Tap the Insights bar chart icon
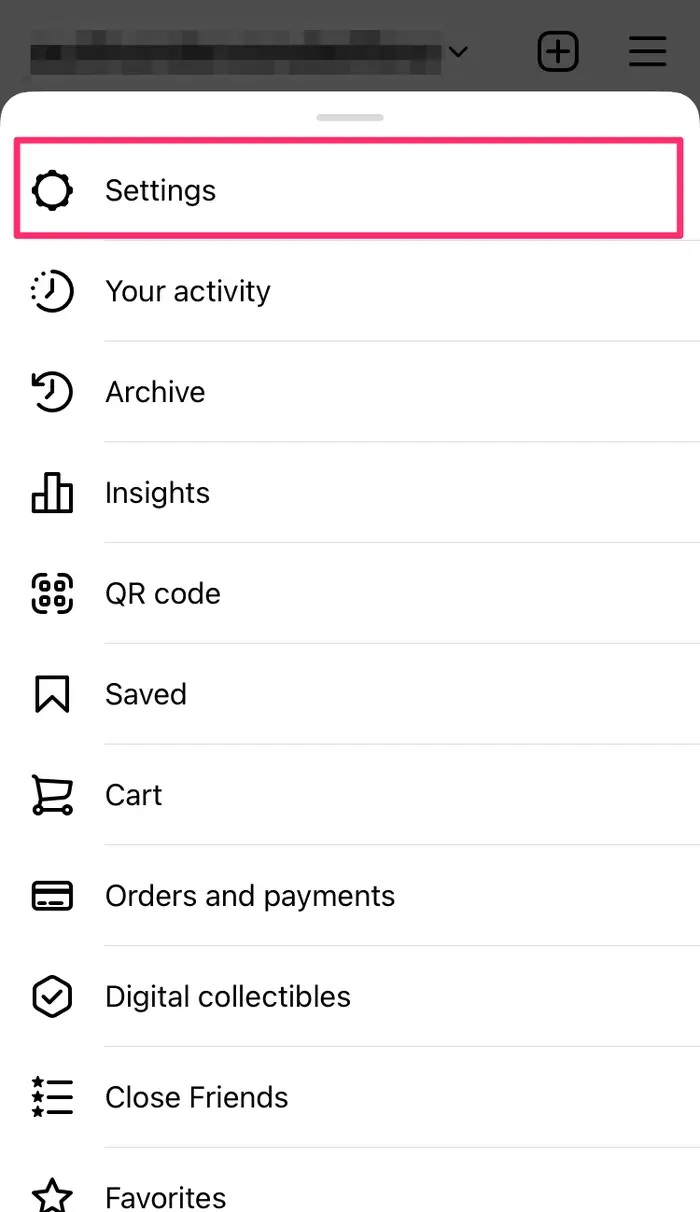700x1212 pixels. [52, 493]
